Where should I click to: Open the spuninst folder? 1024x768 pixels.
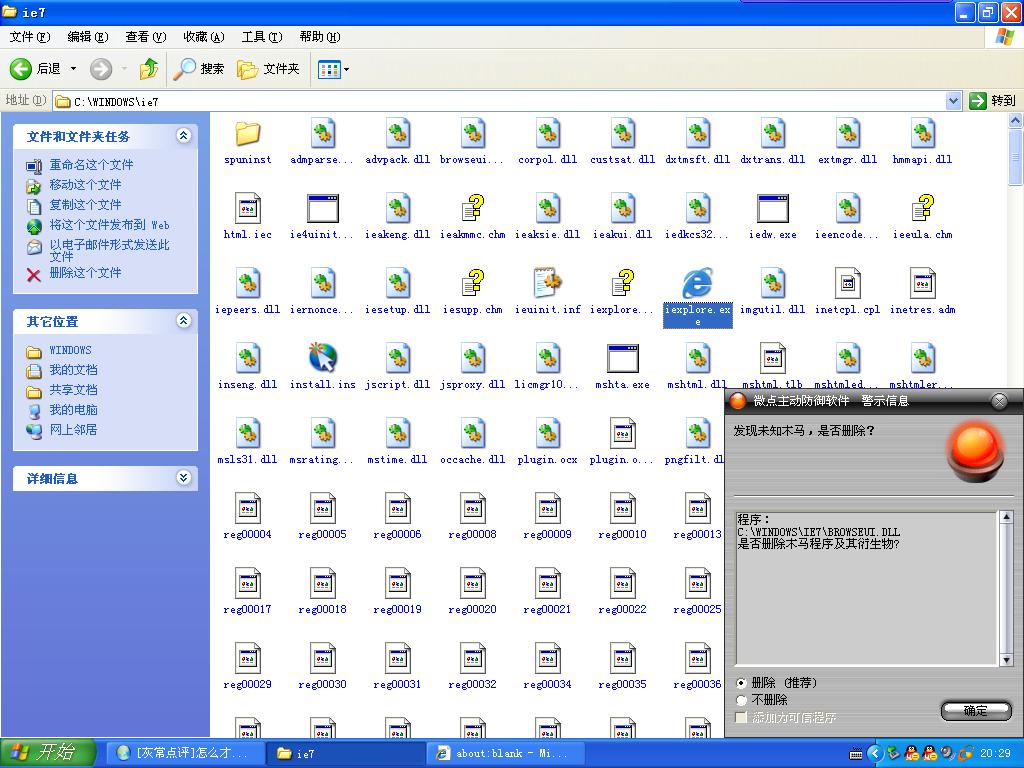[248, 134]
